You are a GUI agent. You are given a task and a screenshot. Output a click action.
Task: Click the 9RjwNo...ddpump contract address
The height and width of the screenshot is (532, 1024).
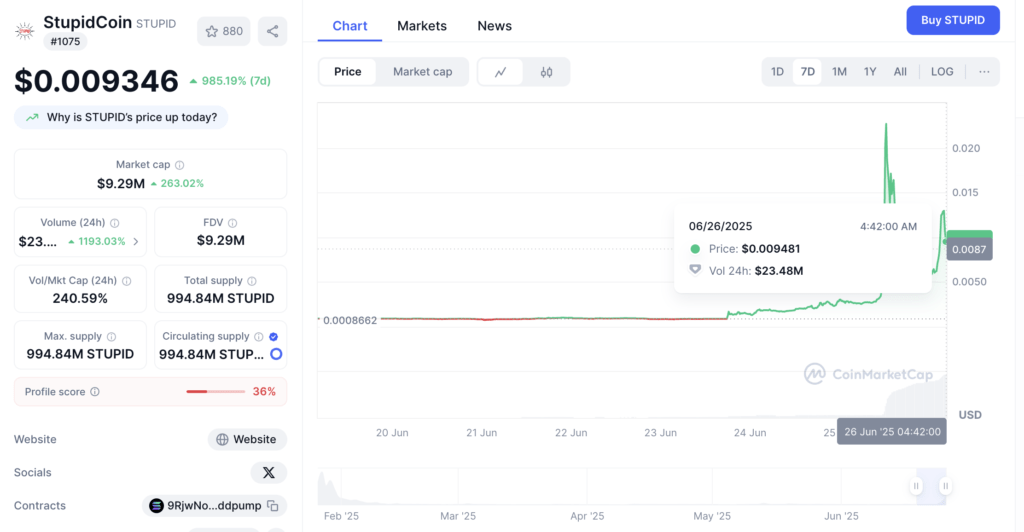214,506
